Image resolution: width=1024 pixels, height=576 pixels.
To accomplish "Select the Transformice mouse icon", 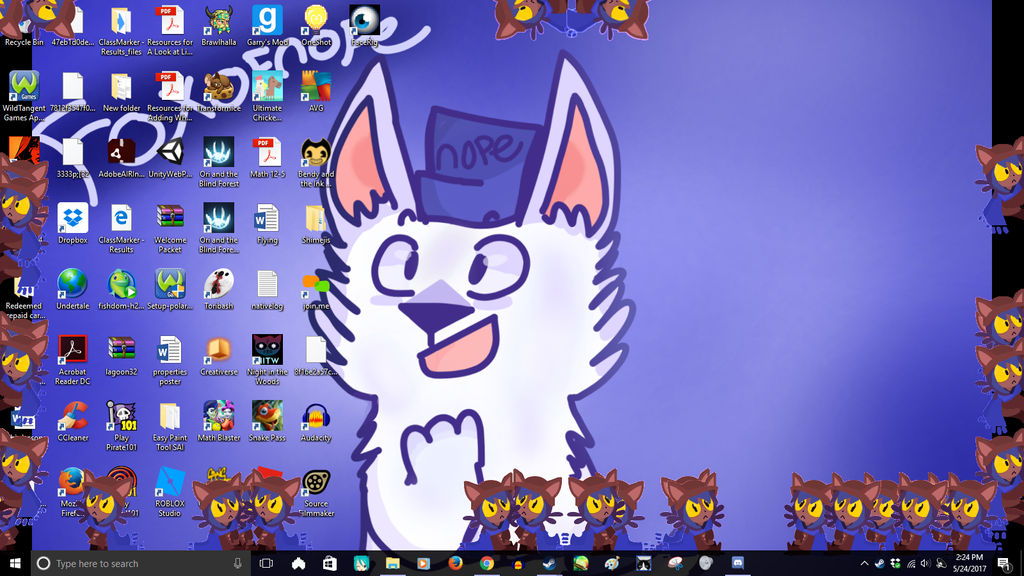I will click(219, 92).
